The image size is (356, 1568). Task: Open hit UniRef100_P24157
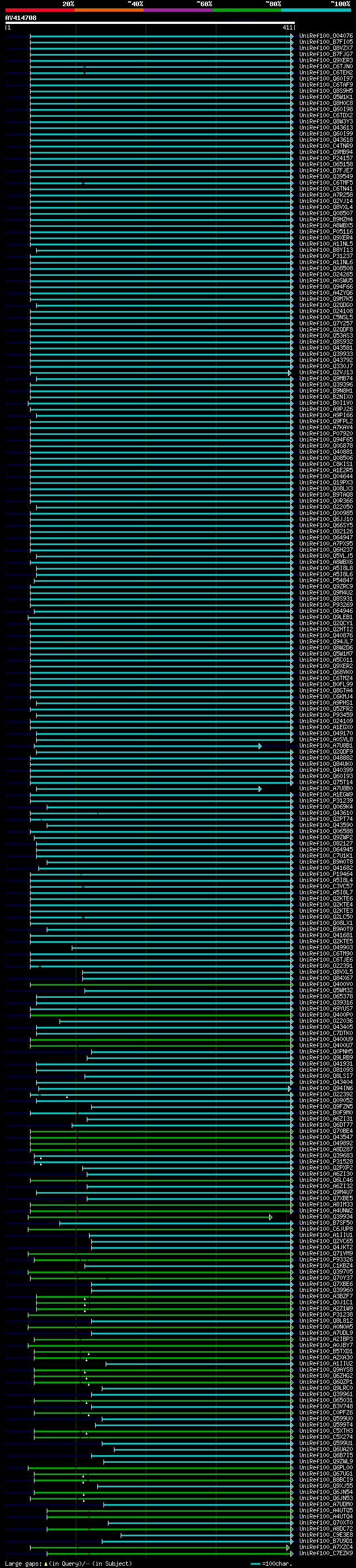[325, 159]
